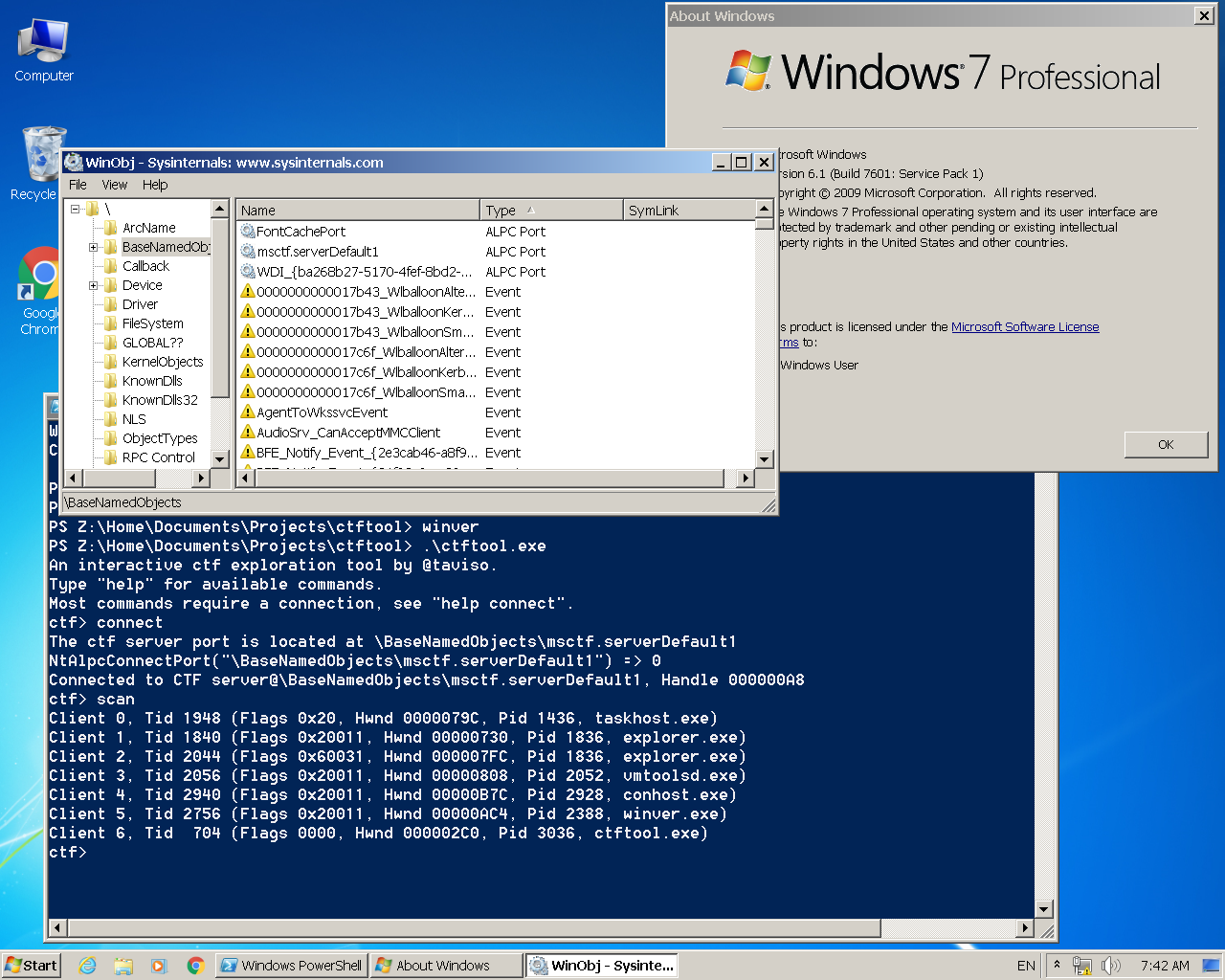Collapse the root backslash tree node

point(76,209)
